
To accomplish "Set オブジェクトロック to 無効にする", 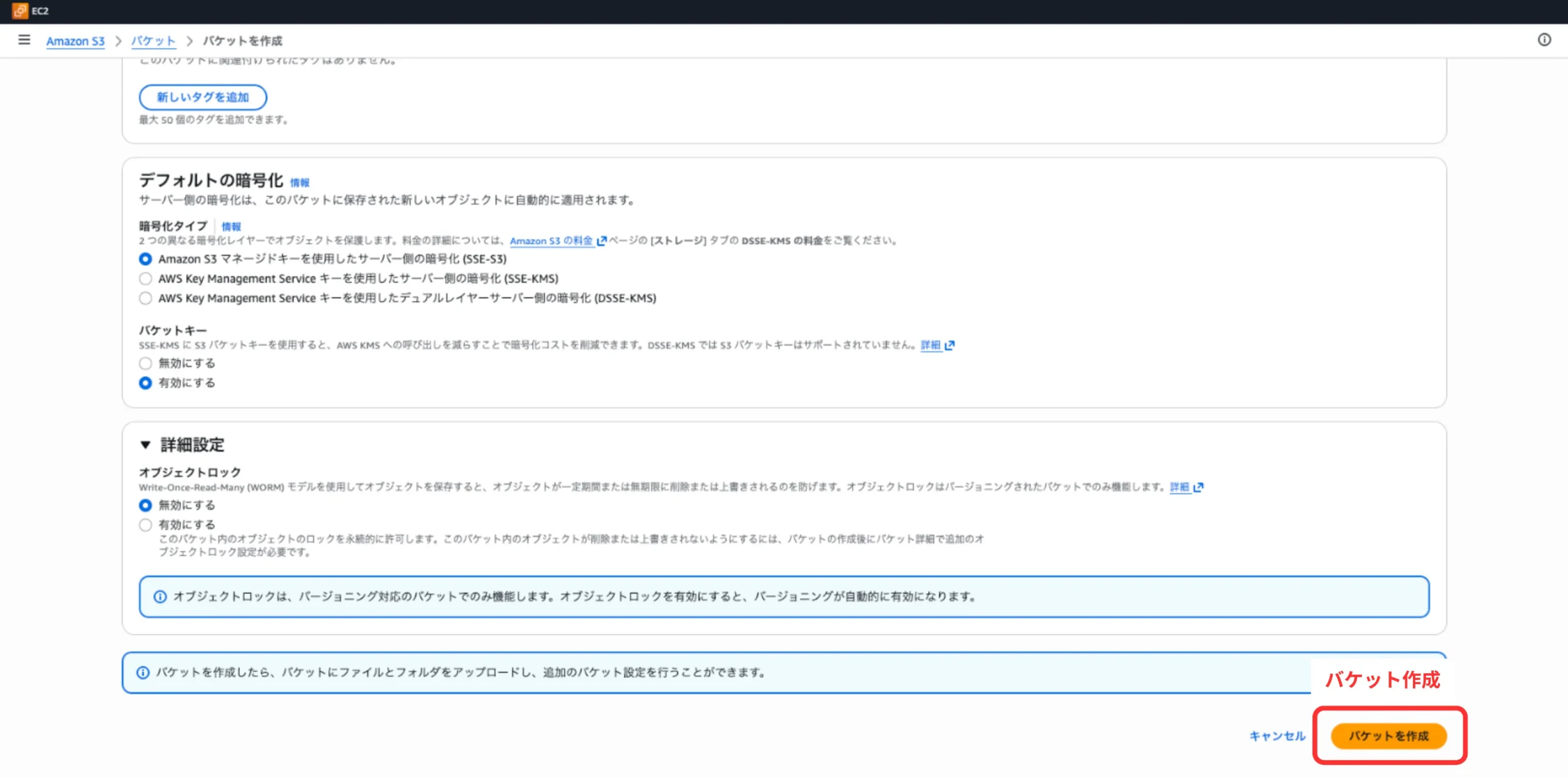I will point(145,506).
